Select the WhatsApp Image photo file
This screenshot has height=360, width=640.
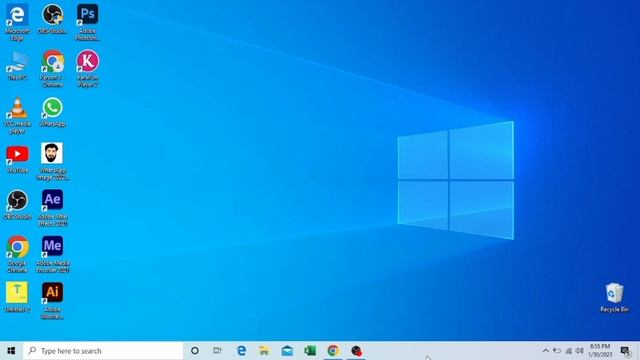click(52, 162)
